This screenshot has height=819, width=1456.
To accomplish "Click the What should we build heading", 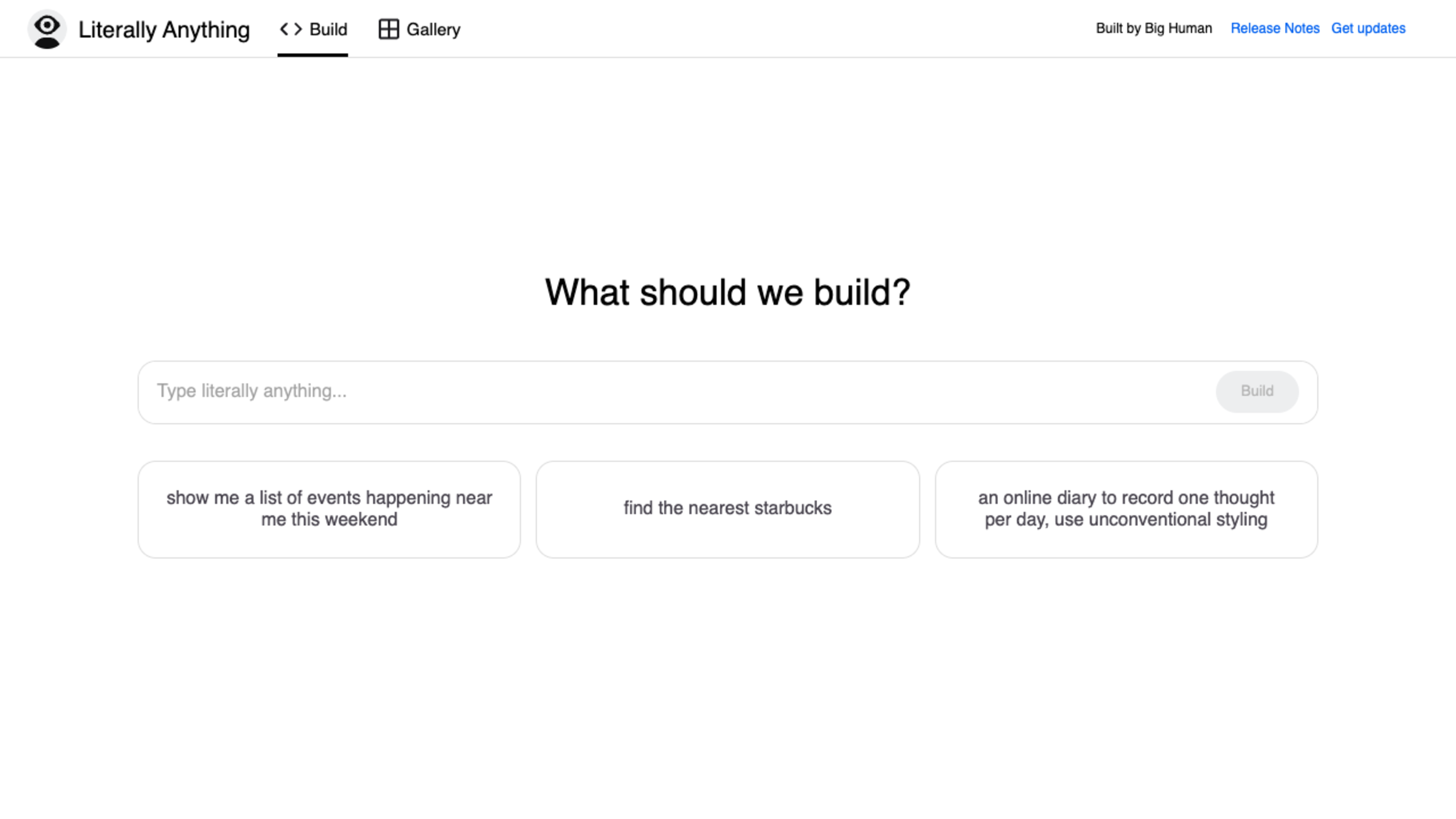I will coord(728,292).
